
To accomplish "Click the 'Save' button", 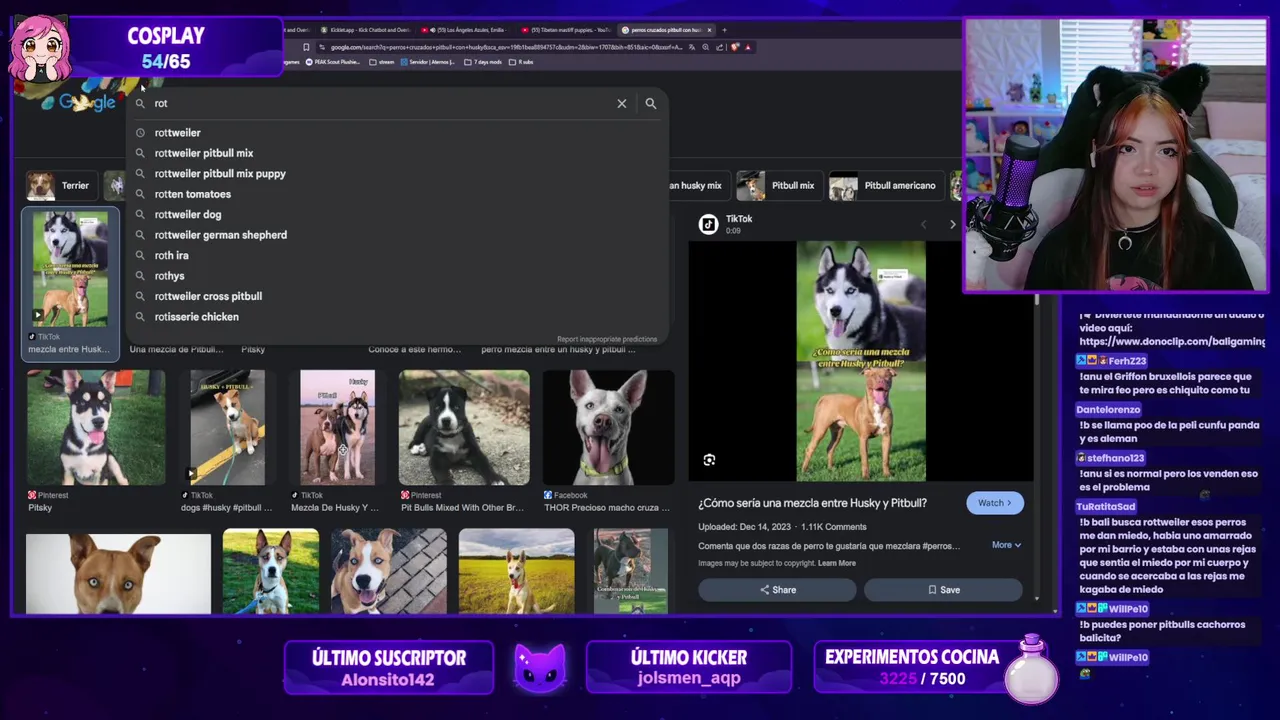I will pyautogui.click(x=943, y=590).
